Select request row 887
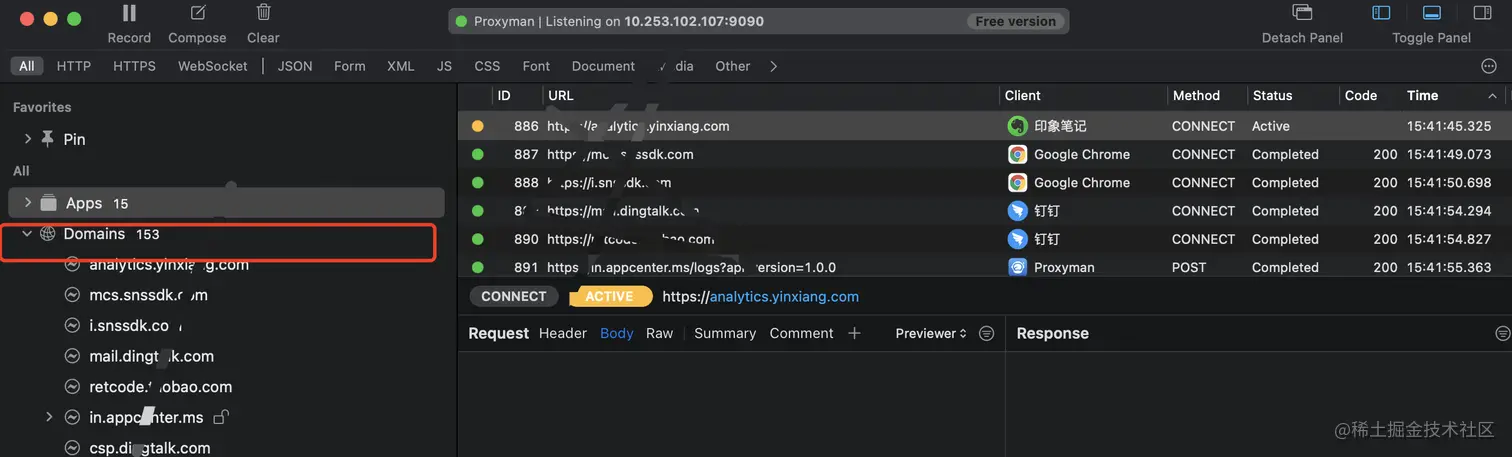The height and width of the screenshot is (457, 1512). tap(984, 154)
